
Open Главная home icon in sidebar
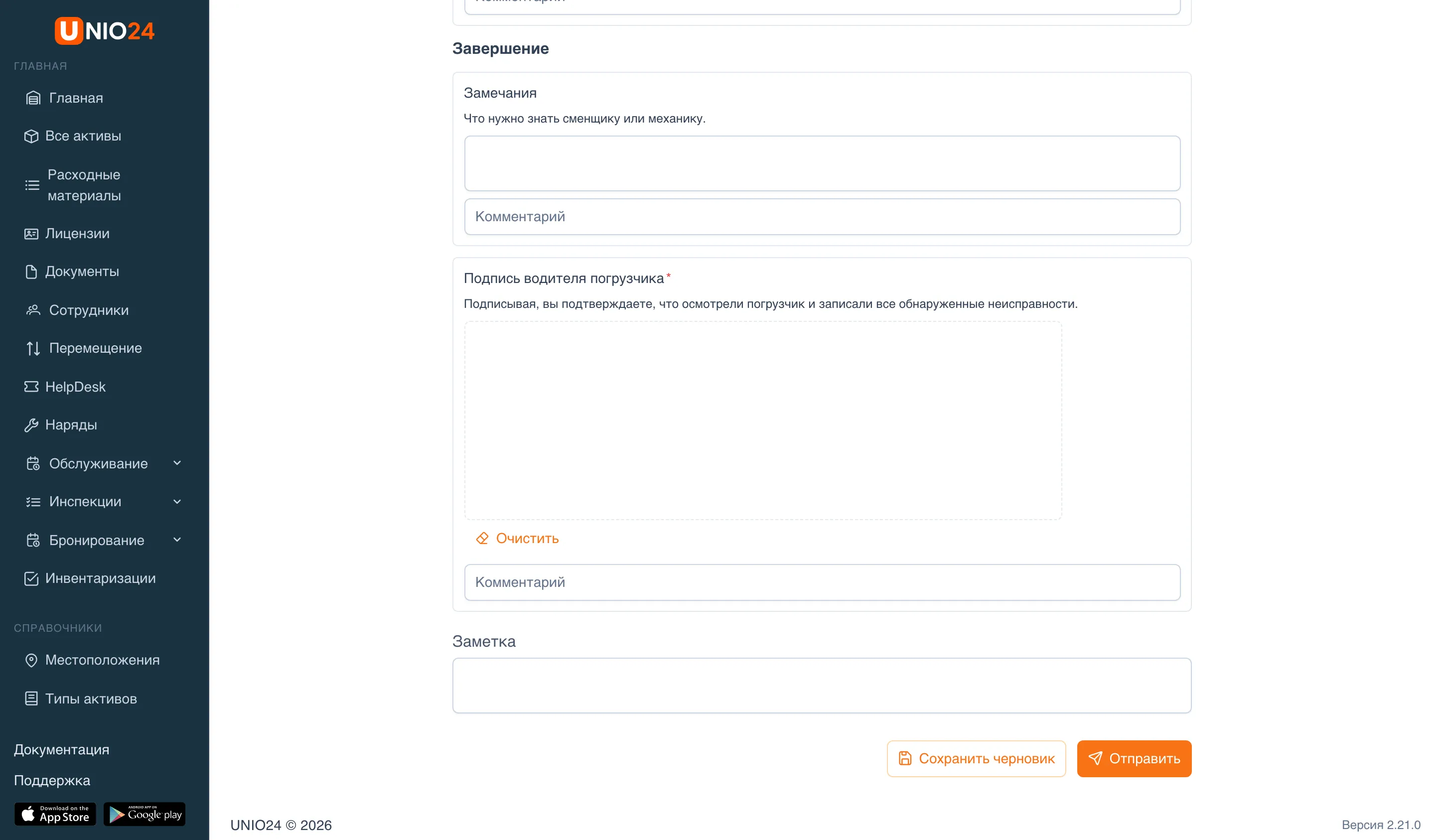point(33,98)
